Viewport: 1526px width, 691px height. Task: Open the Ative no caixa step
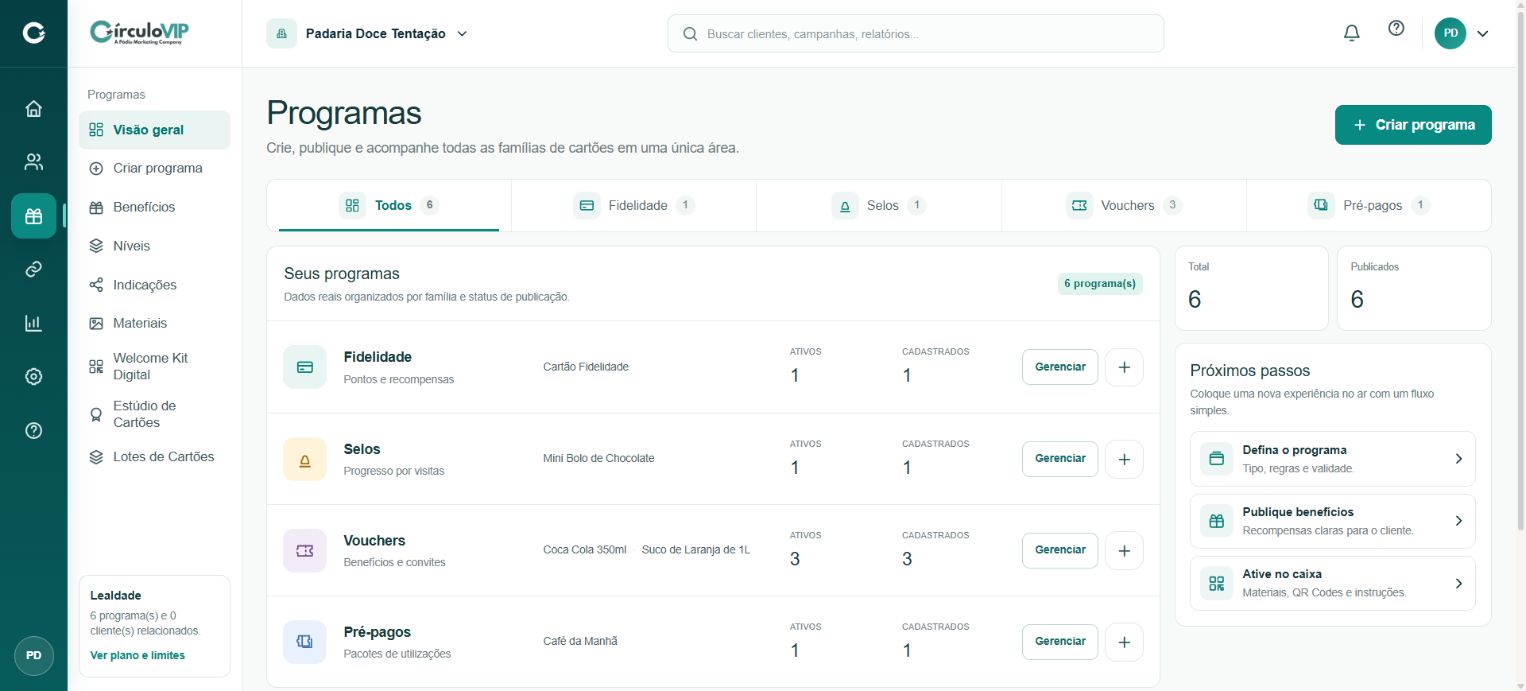[x=1332, y=583]
